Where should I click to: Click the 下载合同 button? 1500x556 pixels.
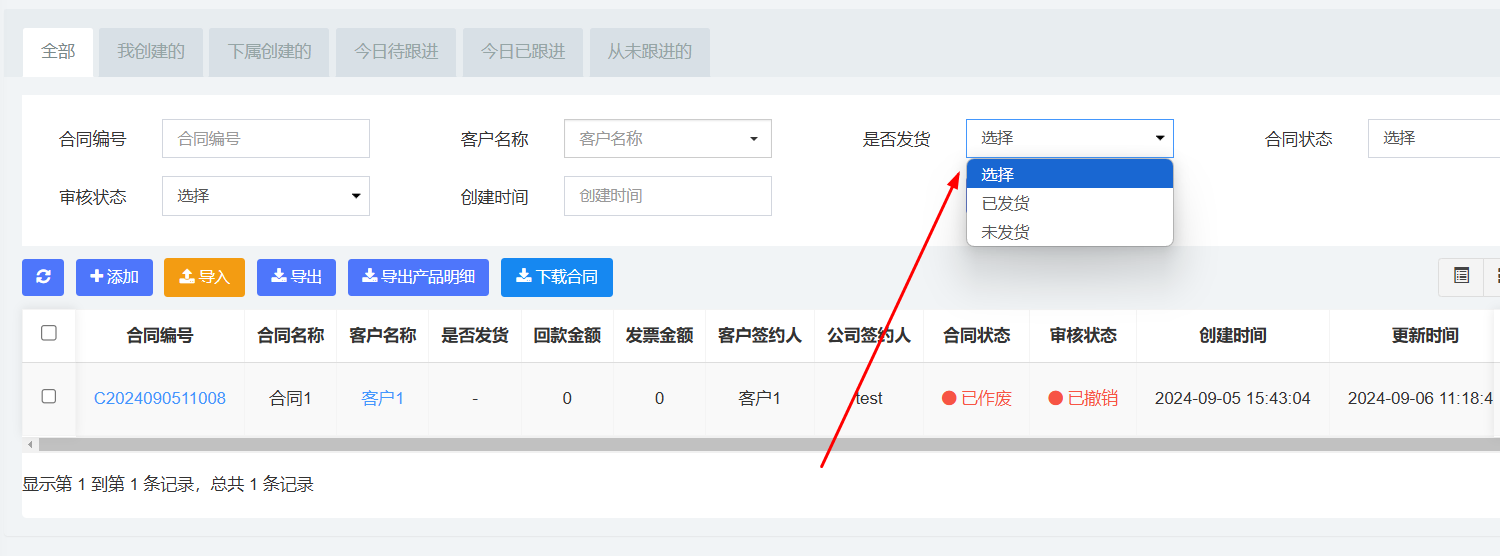pyautogui.click(x=556, y=277)
